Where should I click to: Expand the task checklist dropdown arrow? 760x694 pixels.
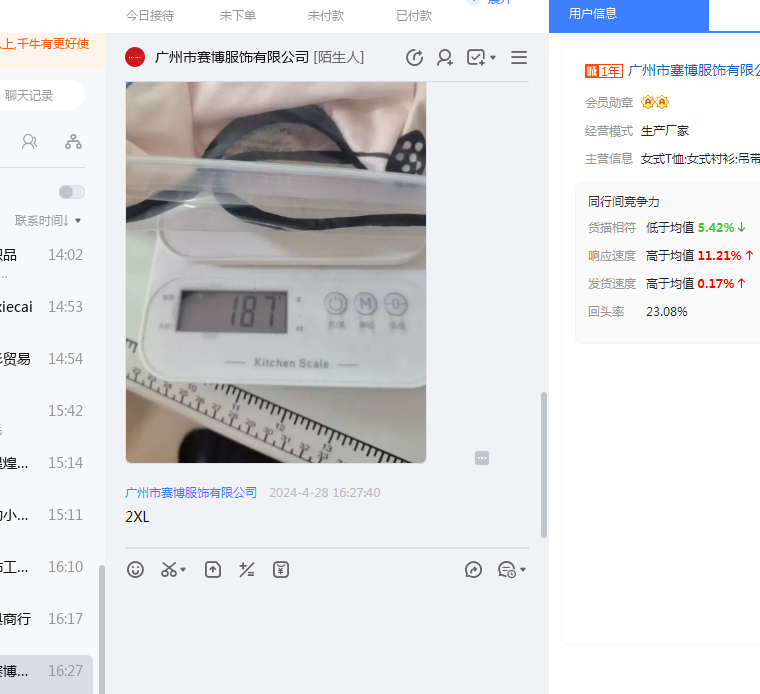493,58
